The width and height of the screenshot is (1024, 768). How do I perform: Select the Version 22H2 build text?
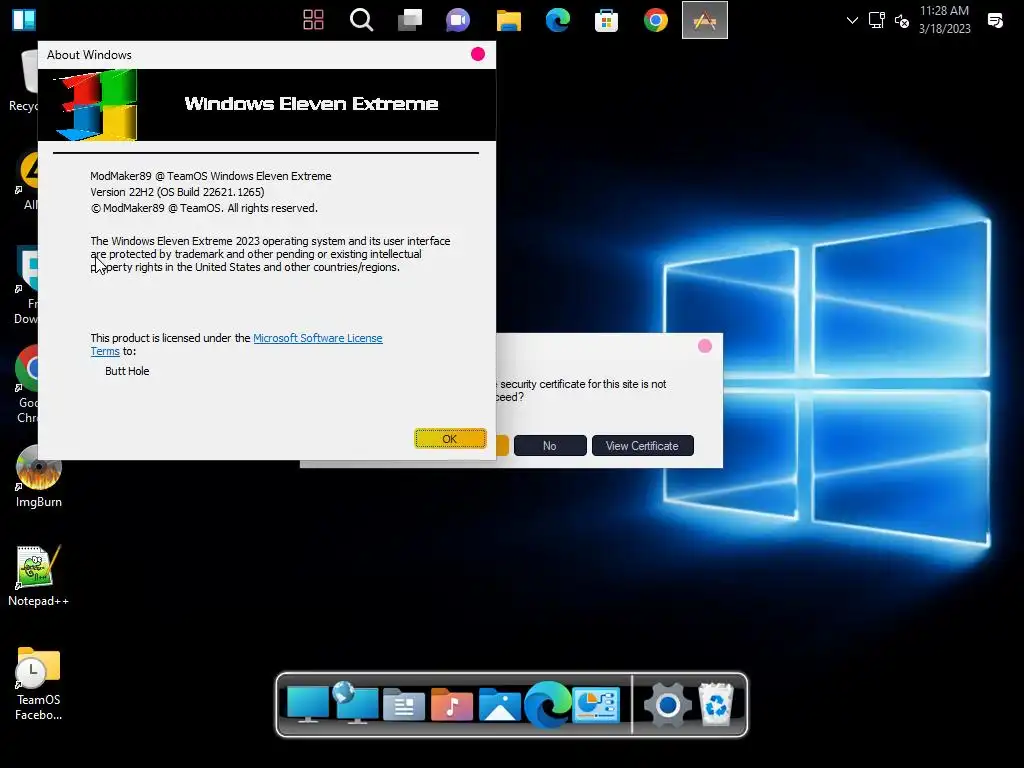pos(177,192)
